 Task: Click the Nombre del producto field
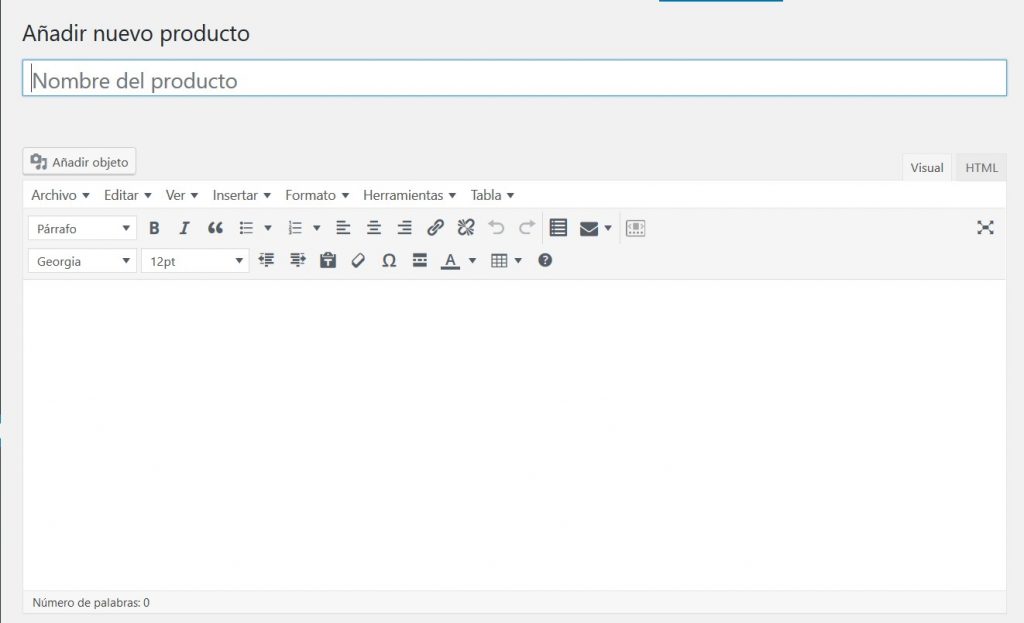pos(514,80)
